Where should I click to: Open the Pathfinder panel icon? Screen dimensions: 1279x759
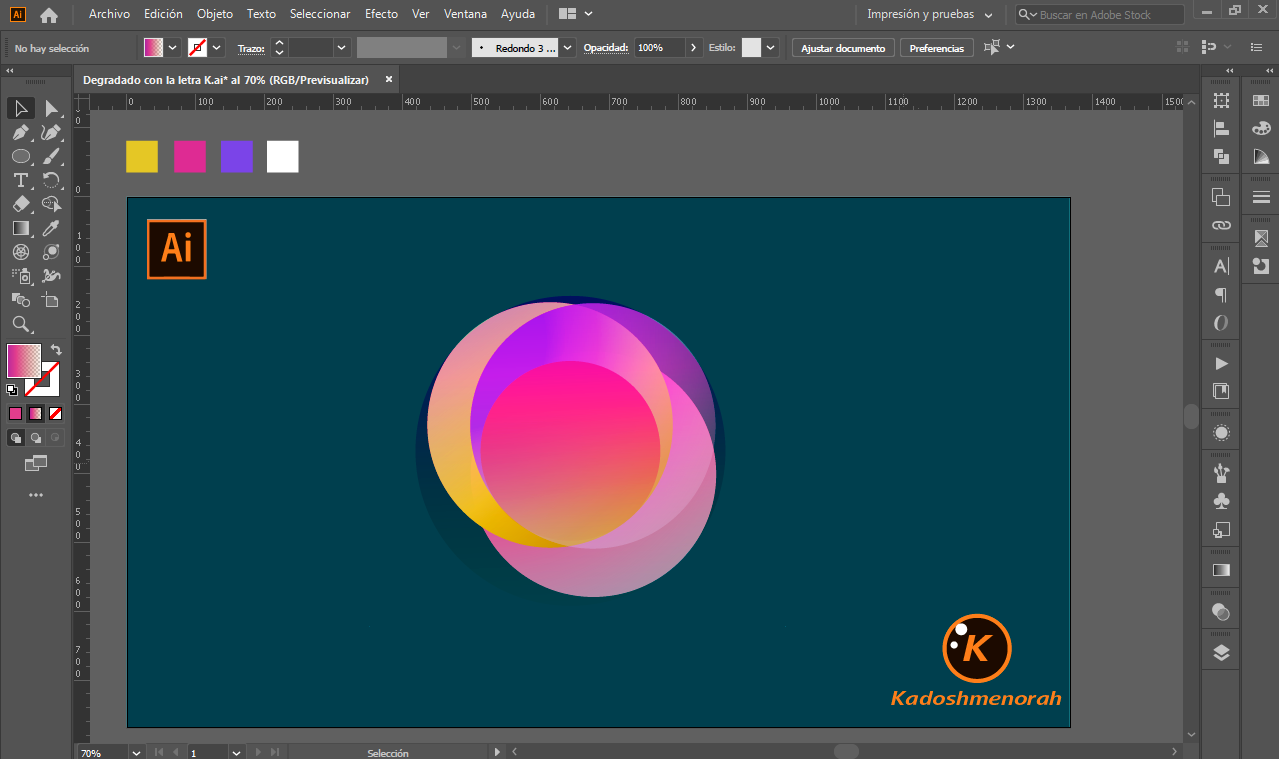pos(1221,156)
